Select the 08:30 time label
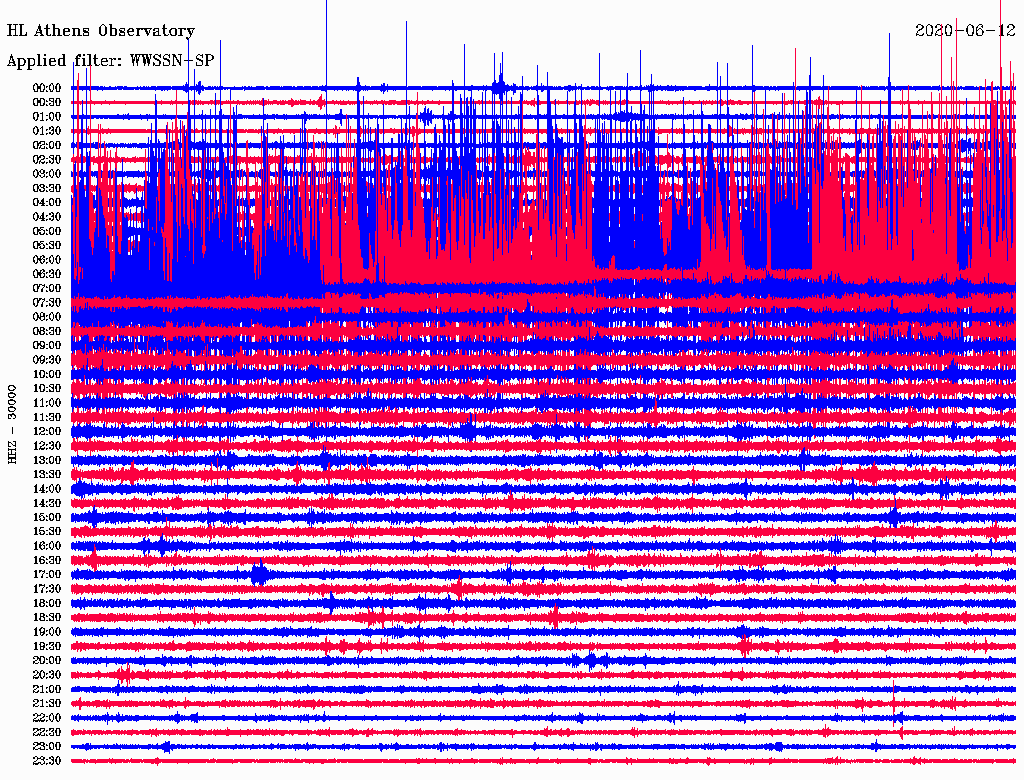 pos(47,331)
